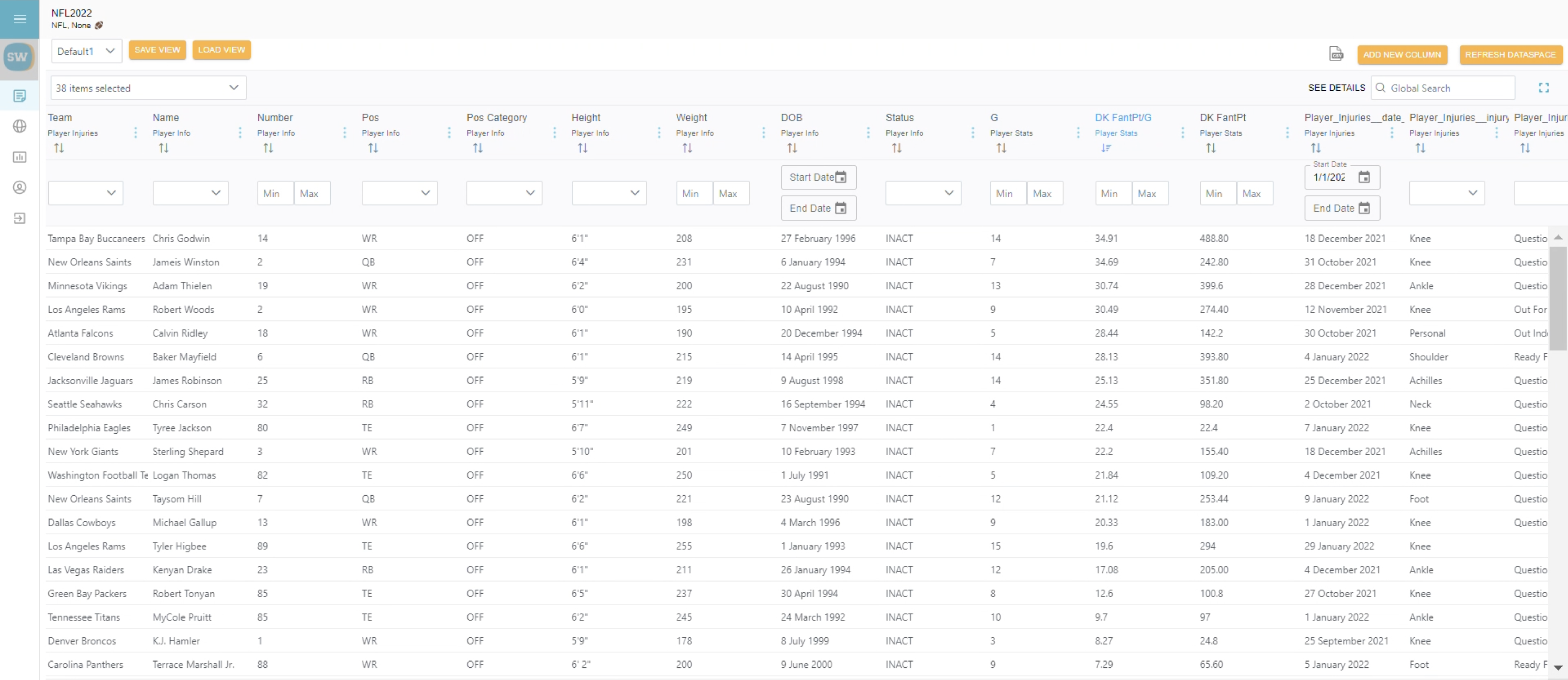Open Team filter dropdown
This screenshot has height=680, width=1568.
86,193
